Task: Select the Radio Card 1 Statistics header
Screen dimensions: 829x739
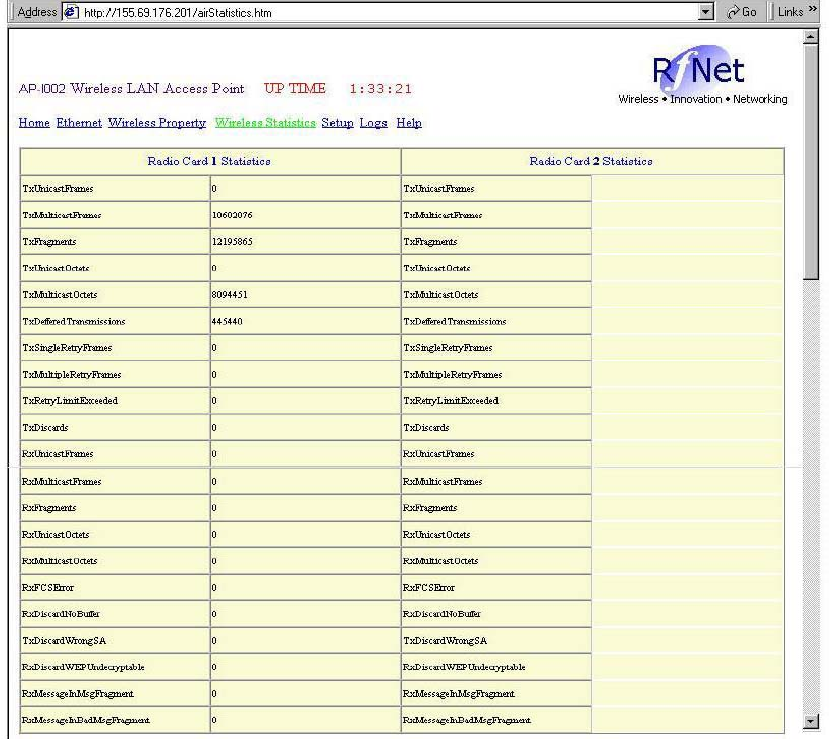Action: [209, 161]
